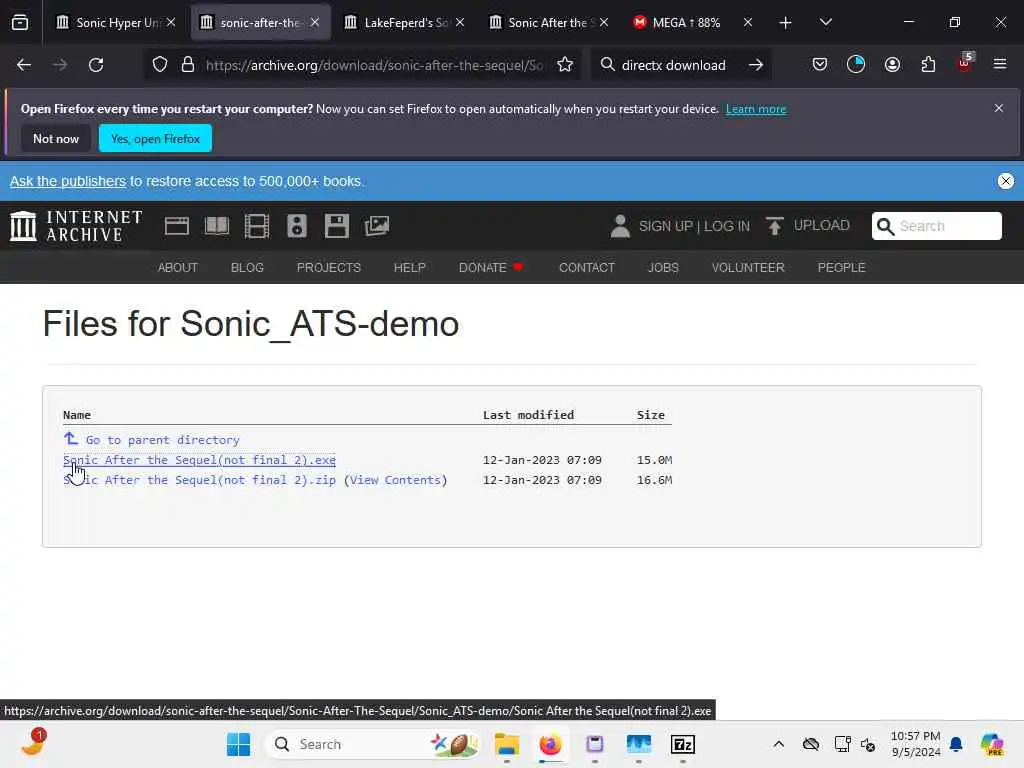Open the Audio speaker icon

tap(296, 226)
